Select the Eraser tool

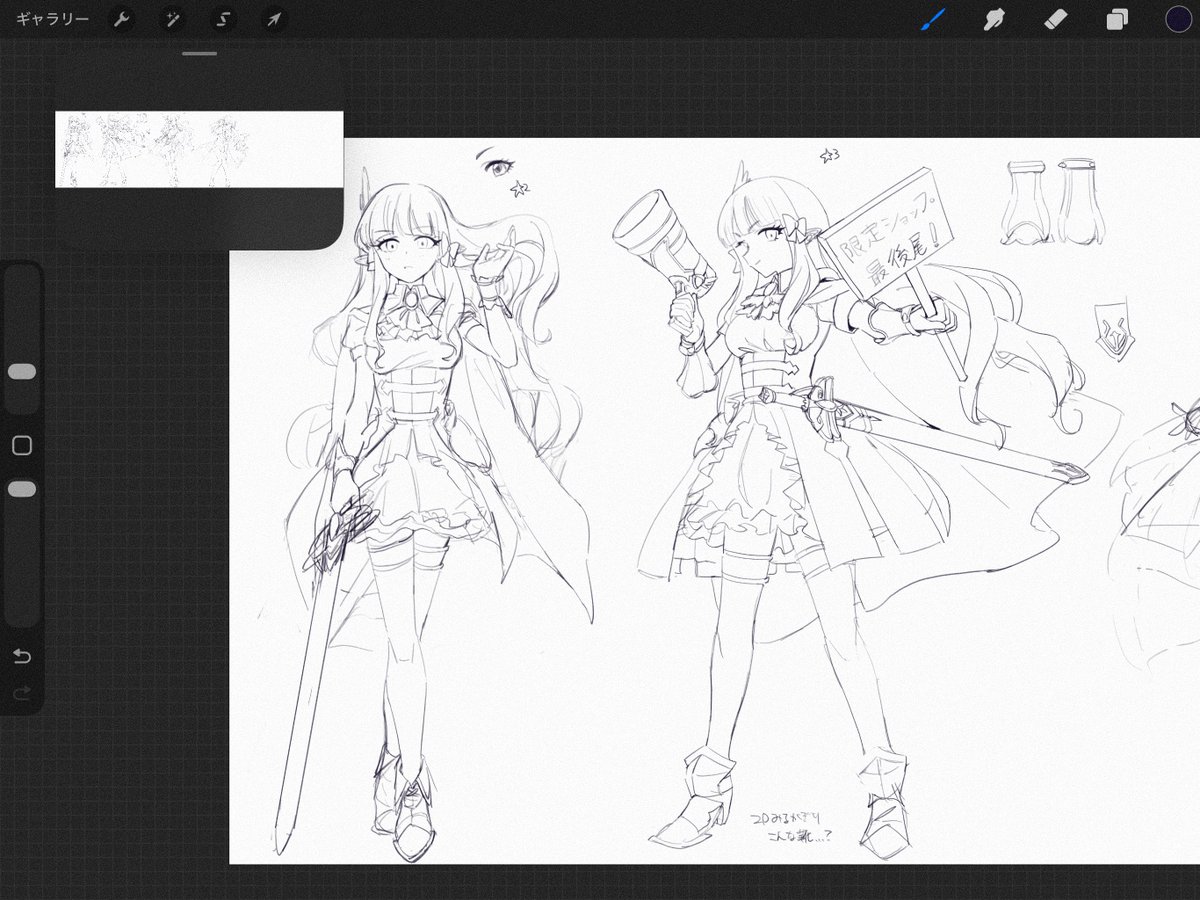coord(1056,19)
